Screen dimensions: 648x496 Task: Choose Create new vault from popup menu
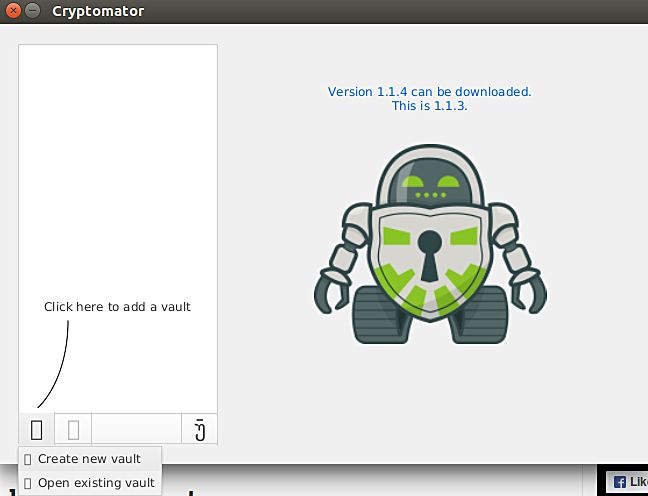coord(90,459)
